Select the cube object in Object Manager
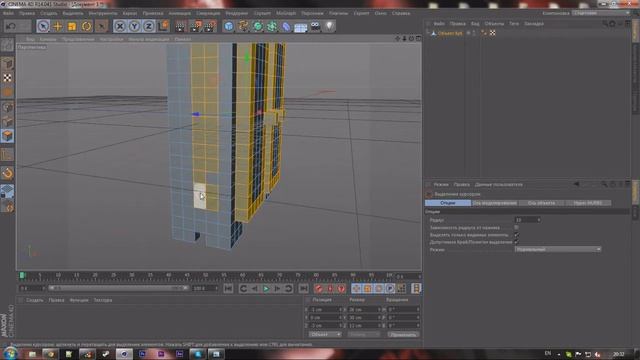The width and height of the screenshot is (640, 360). click(450, 33)
